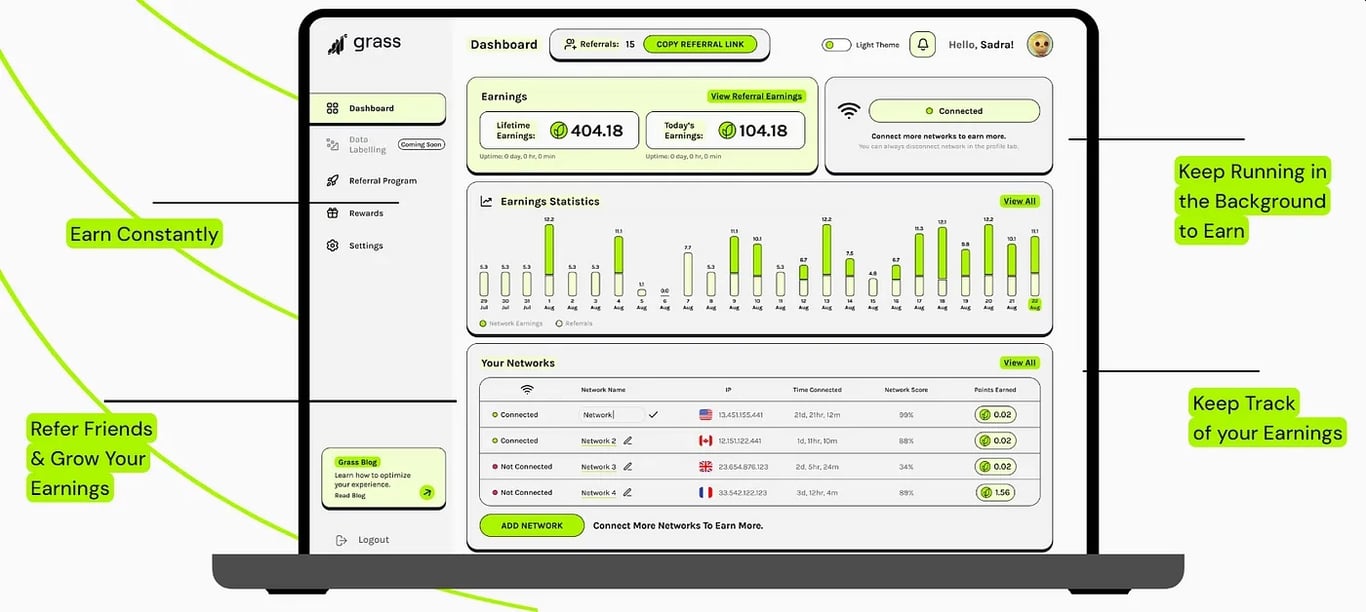Click the Add Network button
The height and width of the screenshot is (612, 1366).
coord(532,525)
